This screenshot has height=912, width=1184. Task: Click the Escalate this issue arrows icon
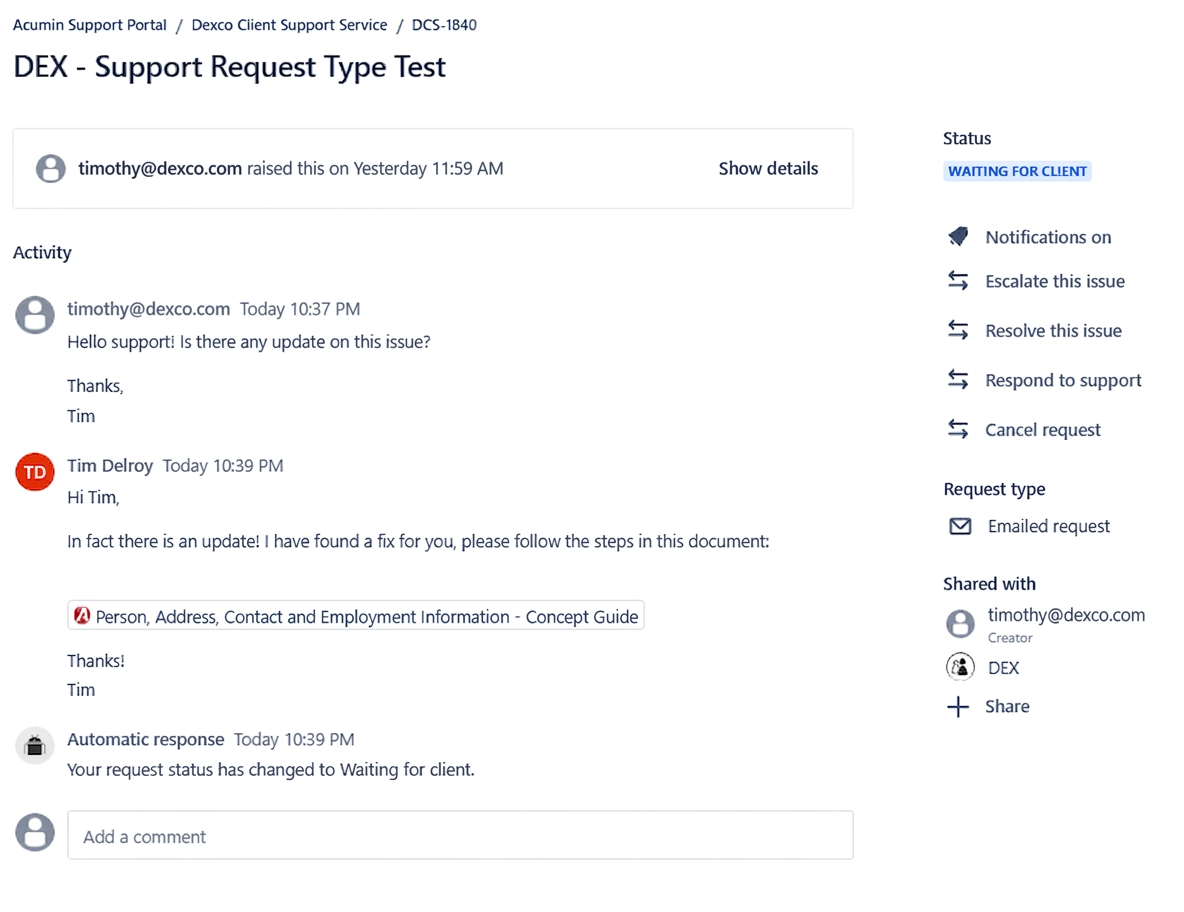pyautogui.click(x=958, y=281)
